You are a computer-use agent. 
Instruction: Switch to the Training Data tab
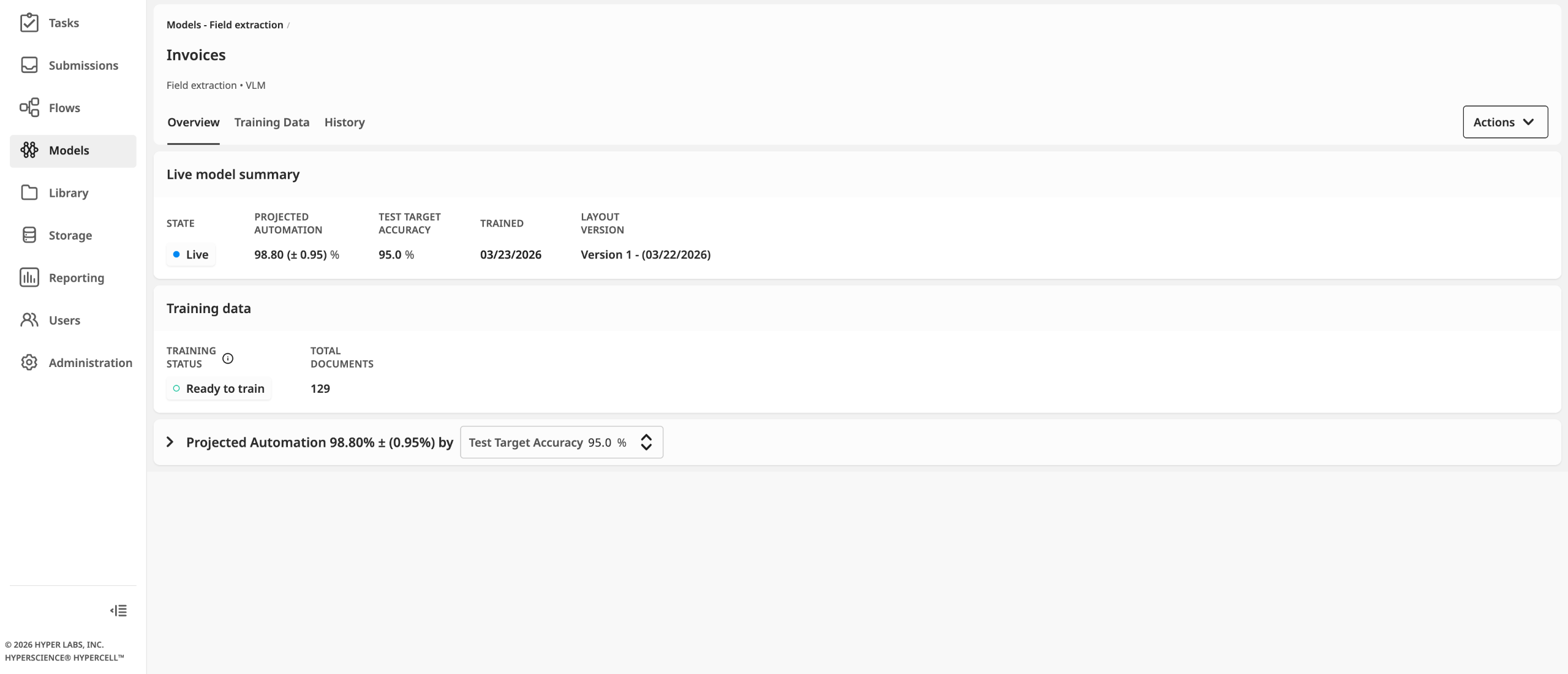(x=271, y=123)
